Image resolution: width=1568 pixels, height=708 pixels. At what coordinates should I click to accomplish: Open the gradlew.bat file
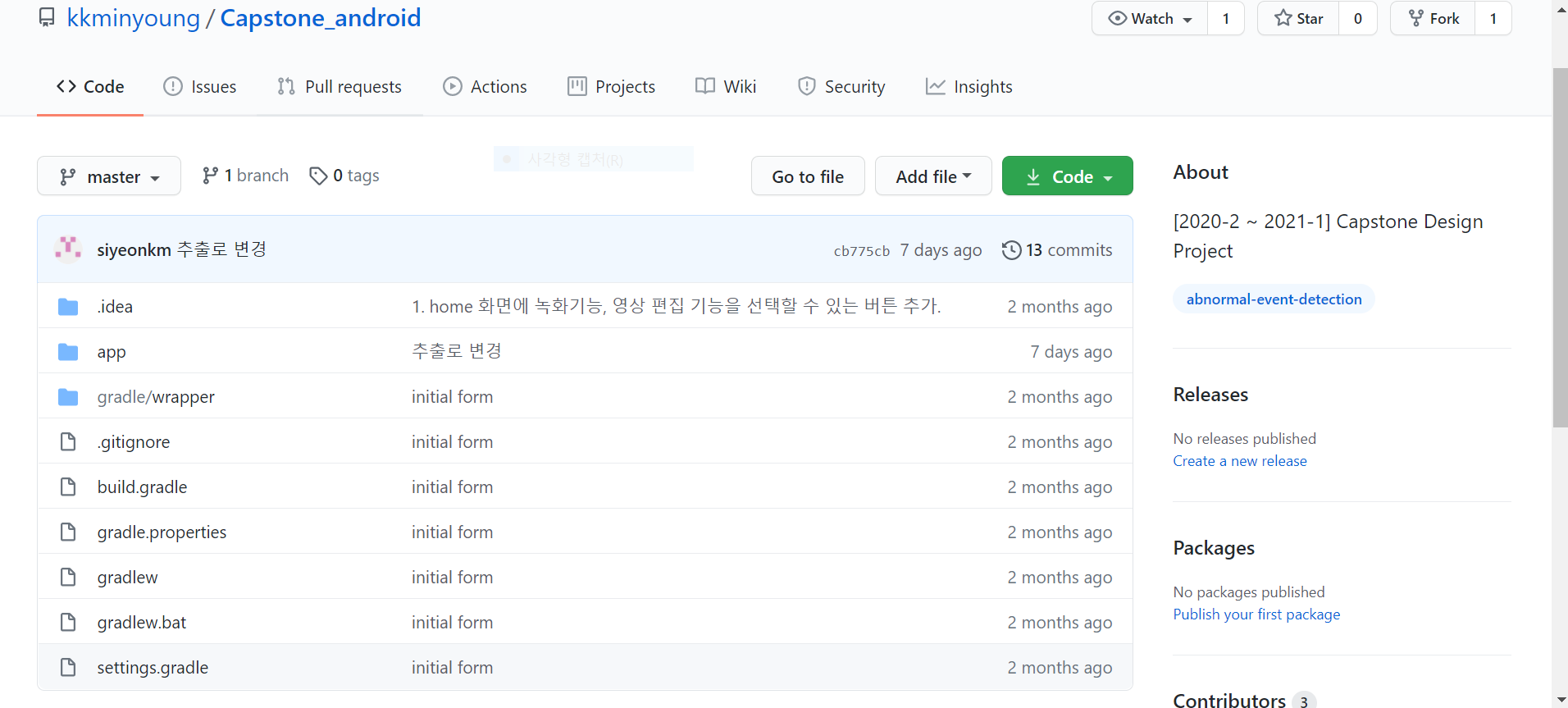click(x=141, y=623)
